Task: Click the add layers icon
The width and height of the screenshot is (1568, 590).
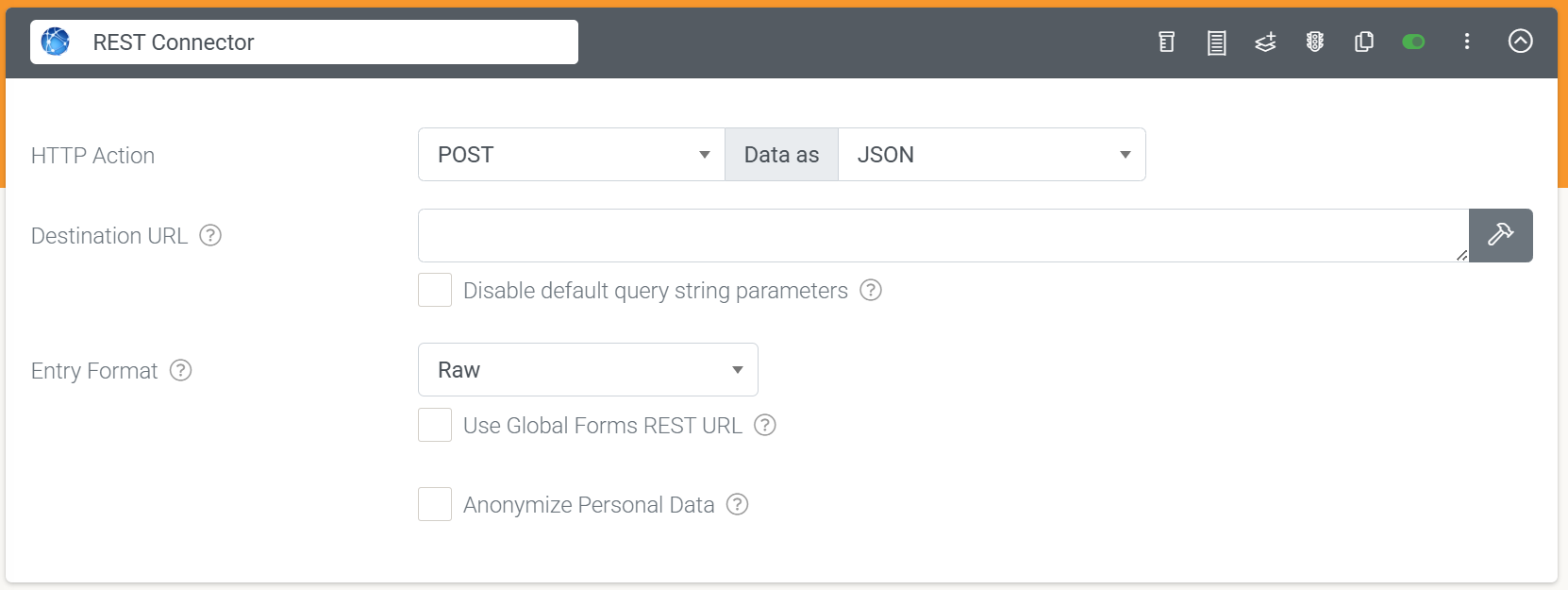Action: [1265, 42]
